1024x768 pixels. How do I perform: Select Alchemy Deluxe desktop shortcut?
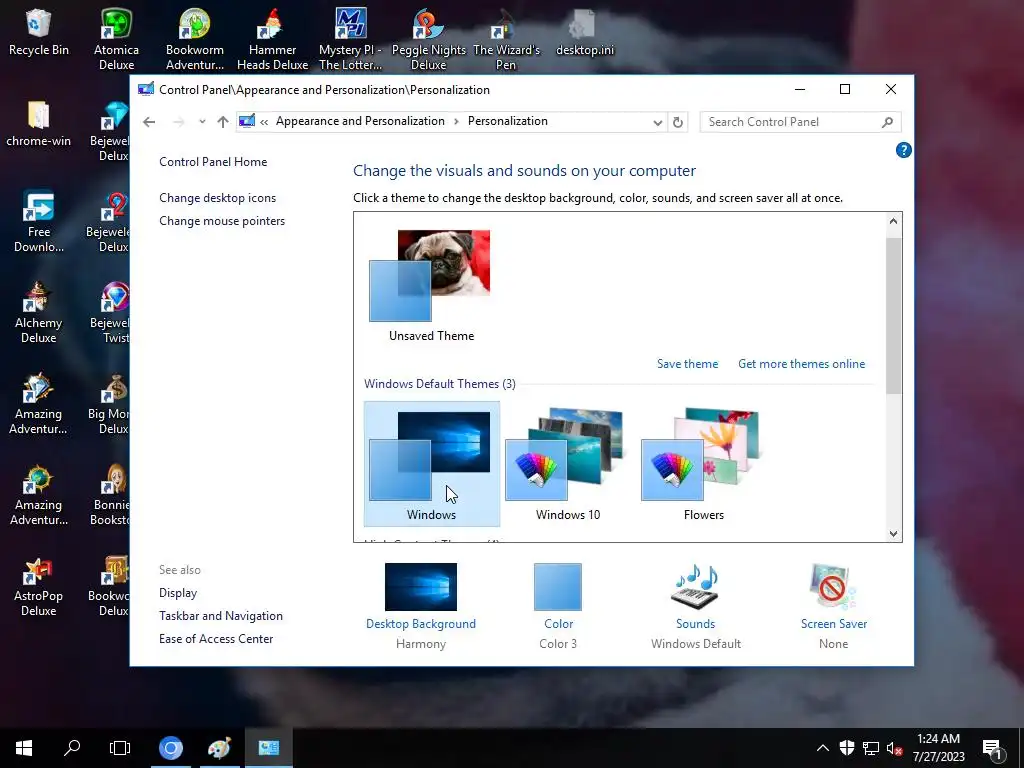39,312
